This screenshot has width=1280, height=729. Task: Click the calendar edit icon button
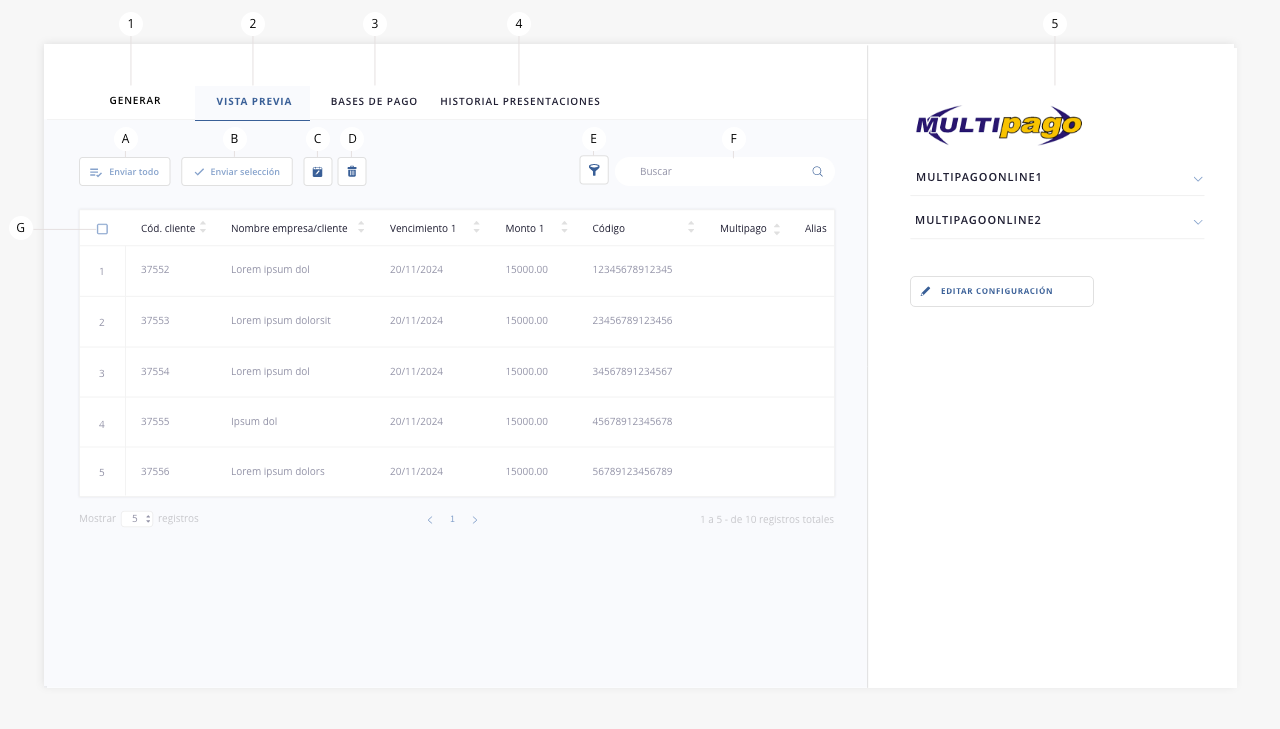tap(318, 172)
